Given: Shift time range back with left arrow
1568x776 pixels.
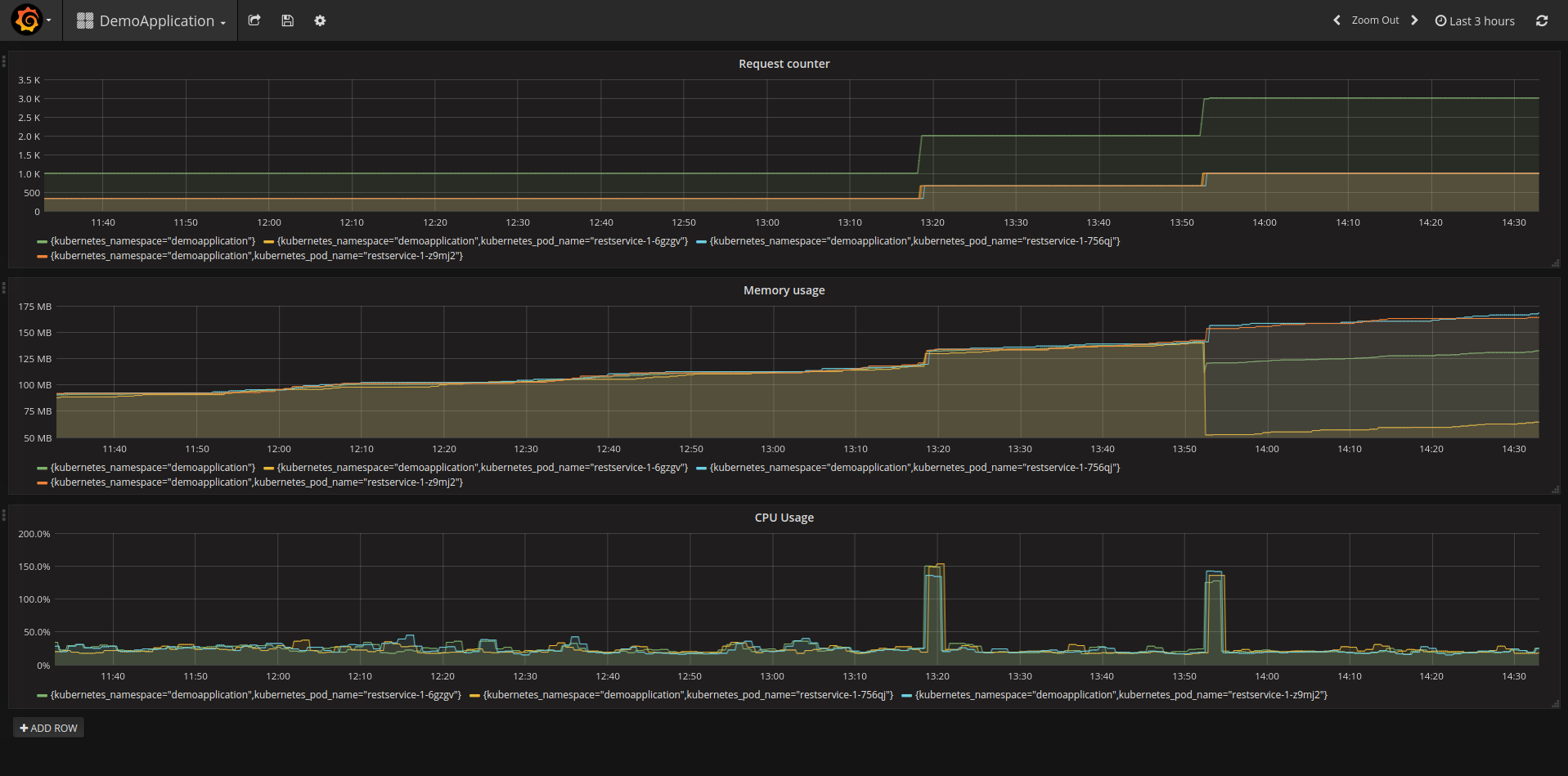Looking at the screenshot, I should pos(1337,20).
